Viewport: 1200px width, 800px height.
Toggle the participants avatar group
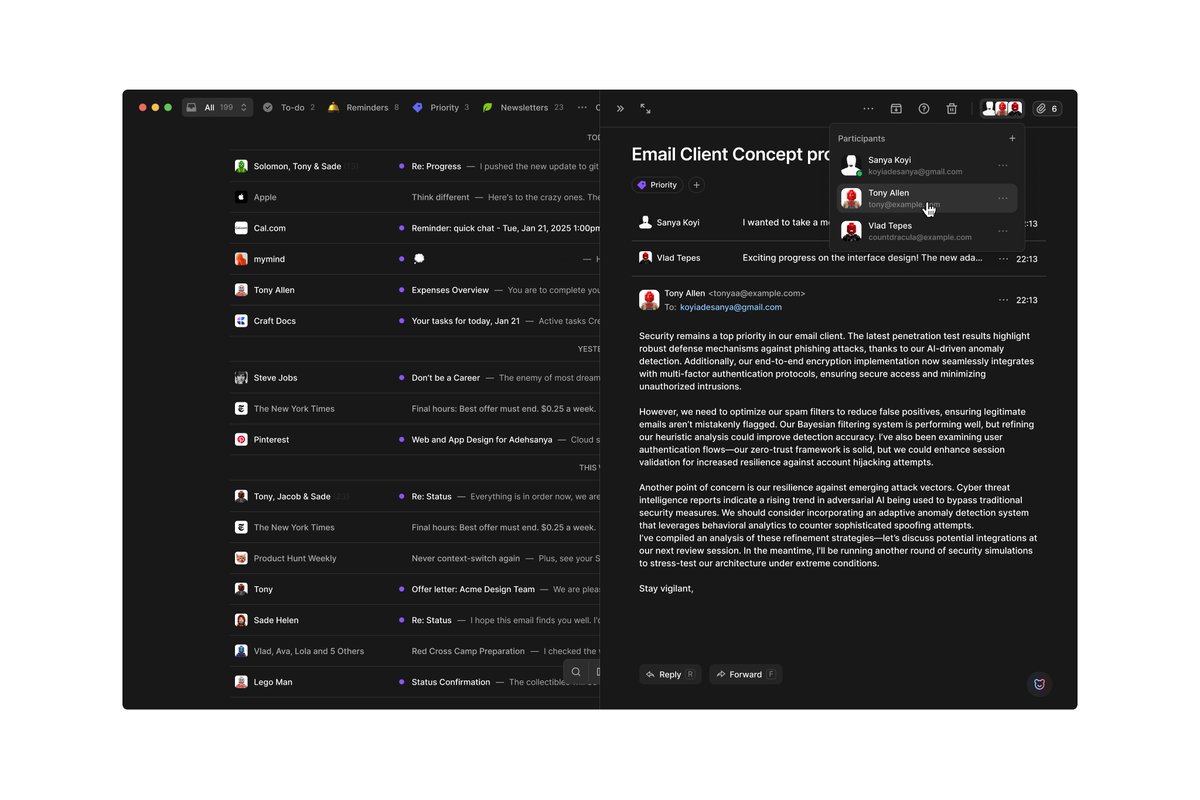pyautogui.click(x=1002, y=108)
